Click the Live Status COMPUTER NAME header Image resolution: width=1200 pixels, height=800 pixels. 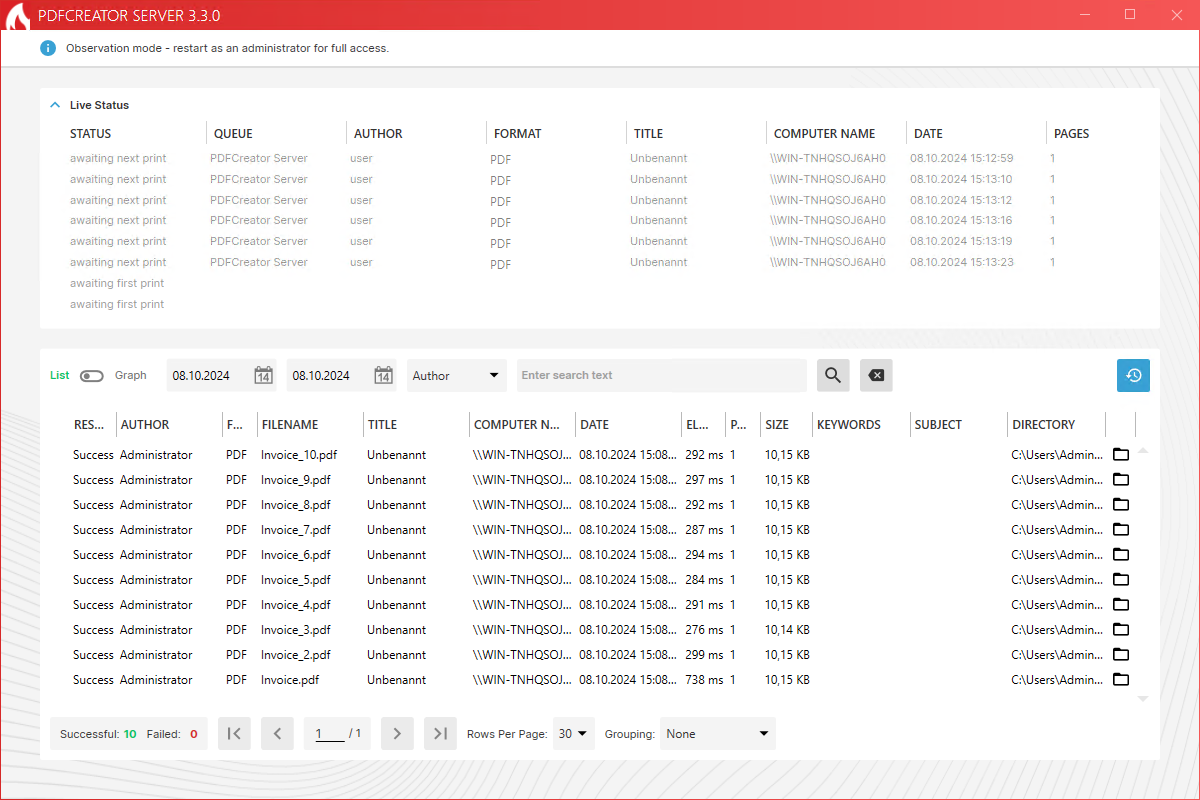point(824,134)
